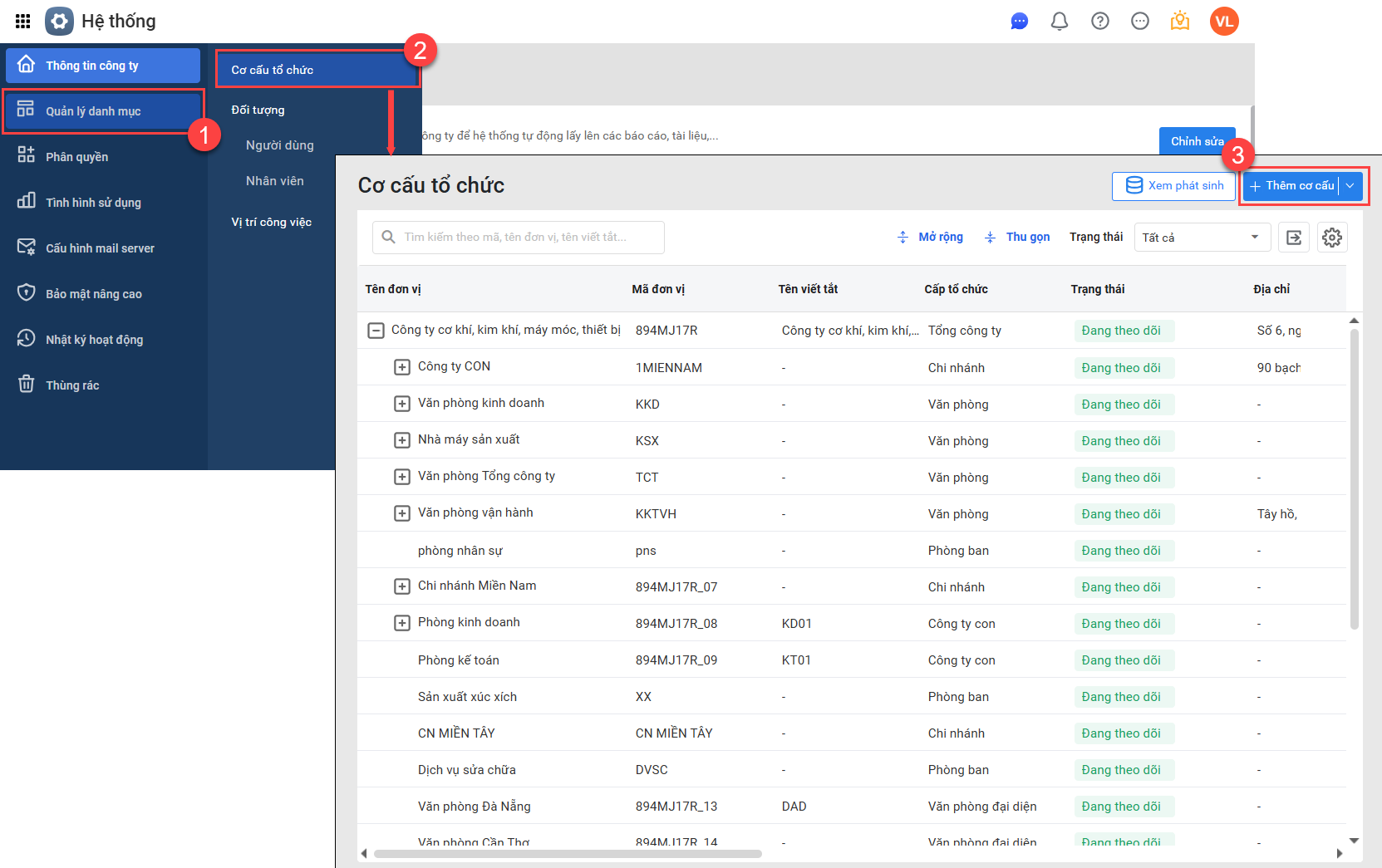Open the Trạng thái dropdown
The image size is (1382, 868).
(x=1202, y=238)
